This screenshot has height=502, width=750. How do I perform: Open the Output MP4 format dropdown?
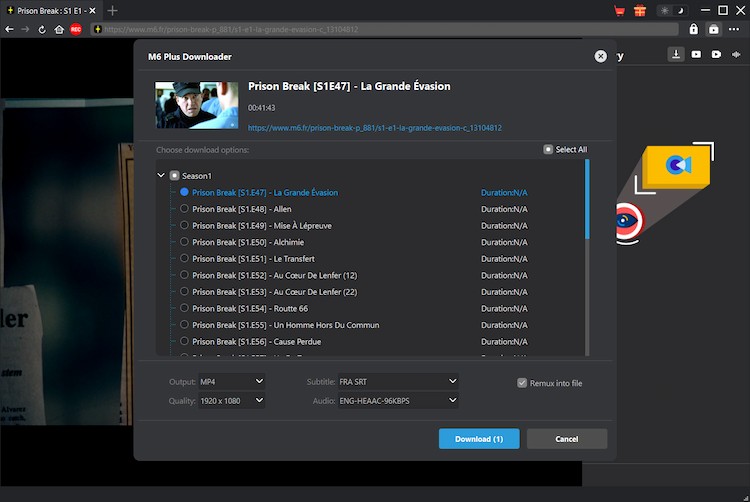coord(231,381)
